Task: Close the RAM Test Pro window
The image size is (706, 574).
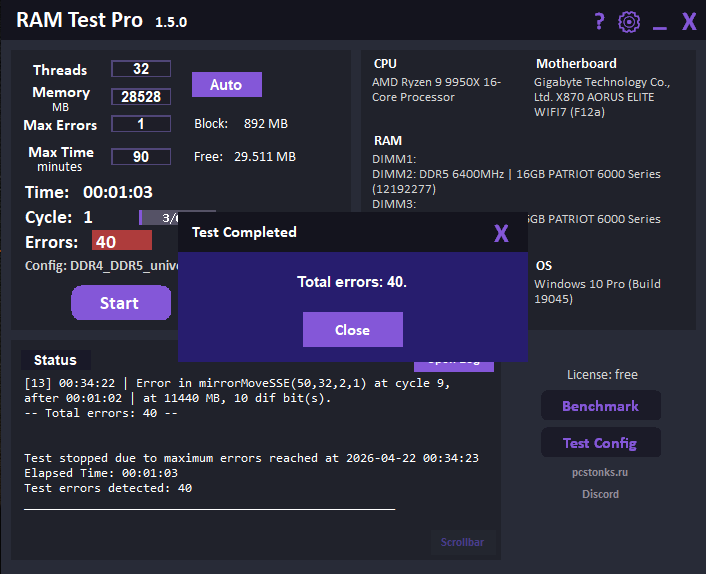Action: pos(689,22)
